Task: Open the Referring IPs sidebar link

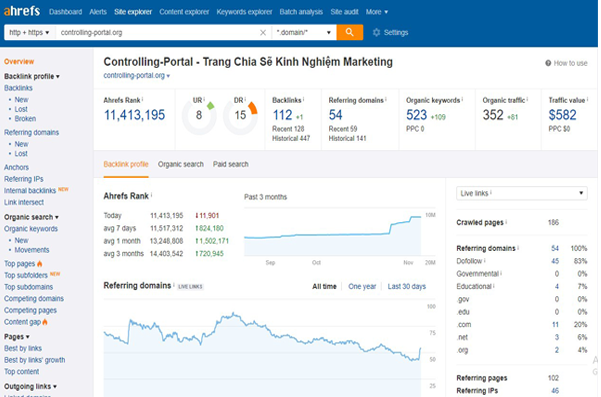Action: (x=24, y=179)
